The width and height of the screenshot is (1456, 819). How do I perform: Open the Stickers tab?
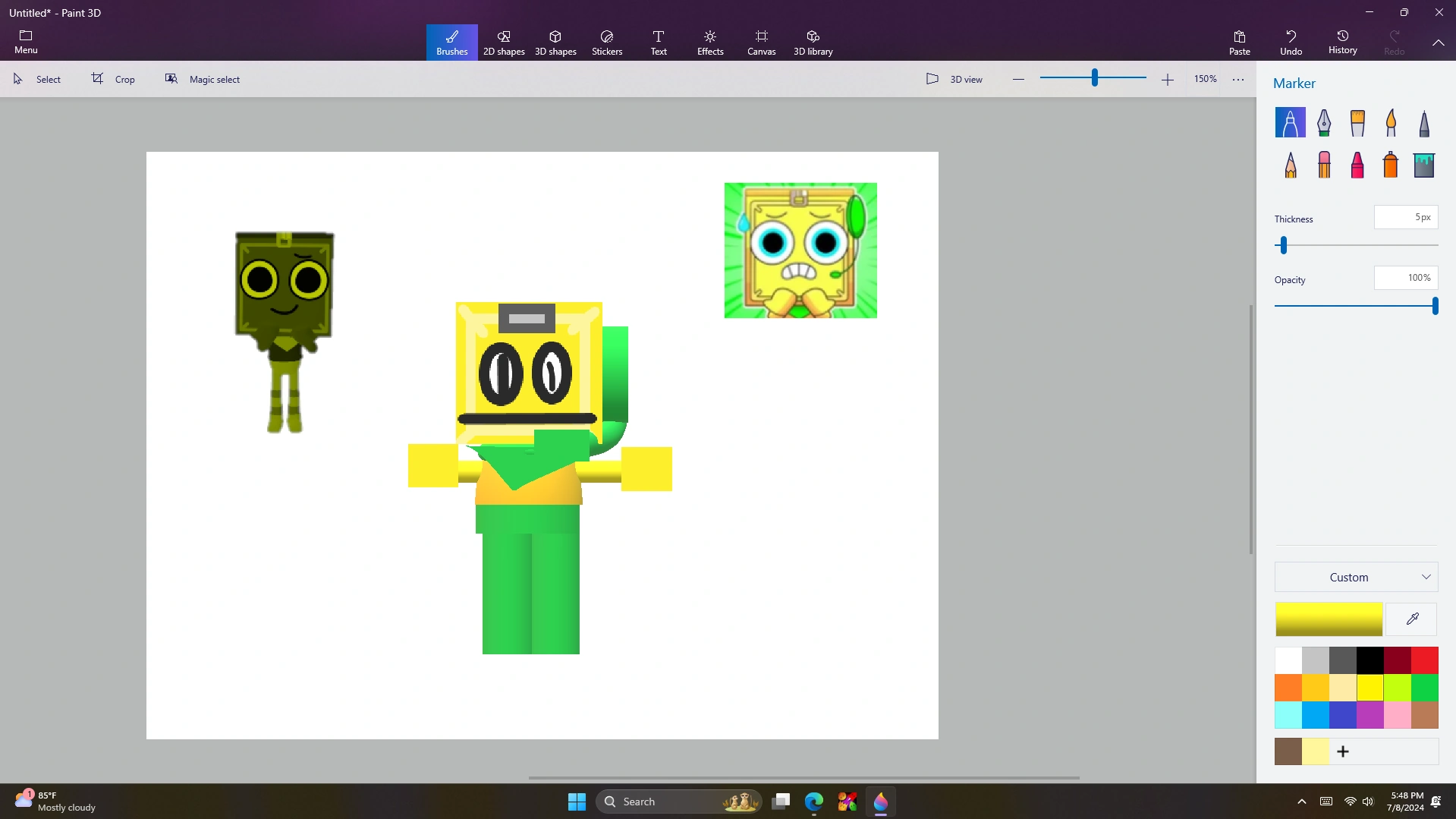[607, 43]
